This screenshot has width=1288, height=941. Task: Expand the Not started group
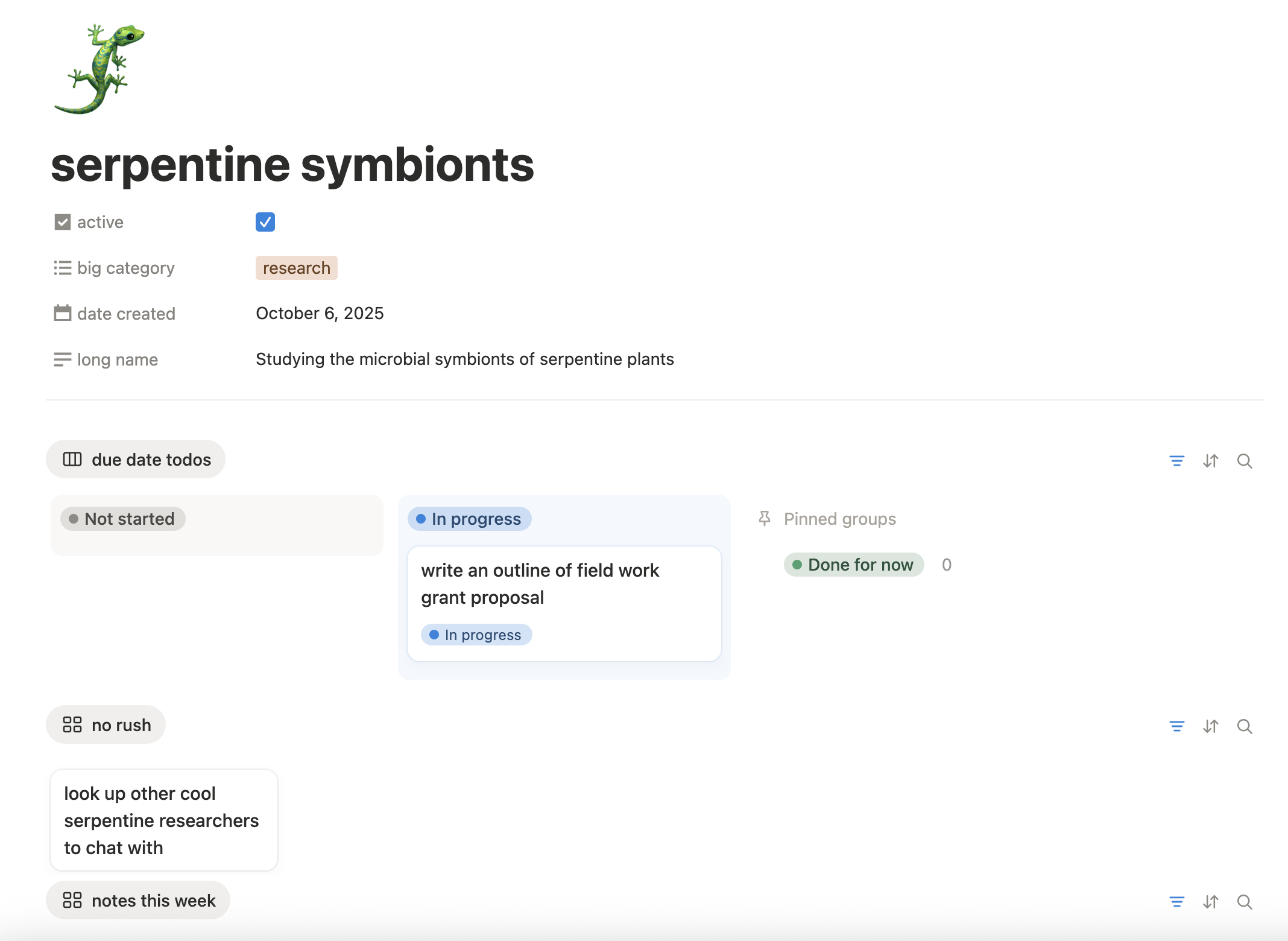tap(122, 518)
